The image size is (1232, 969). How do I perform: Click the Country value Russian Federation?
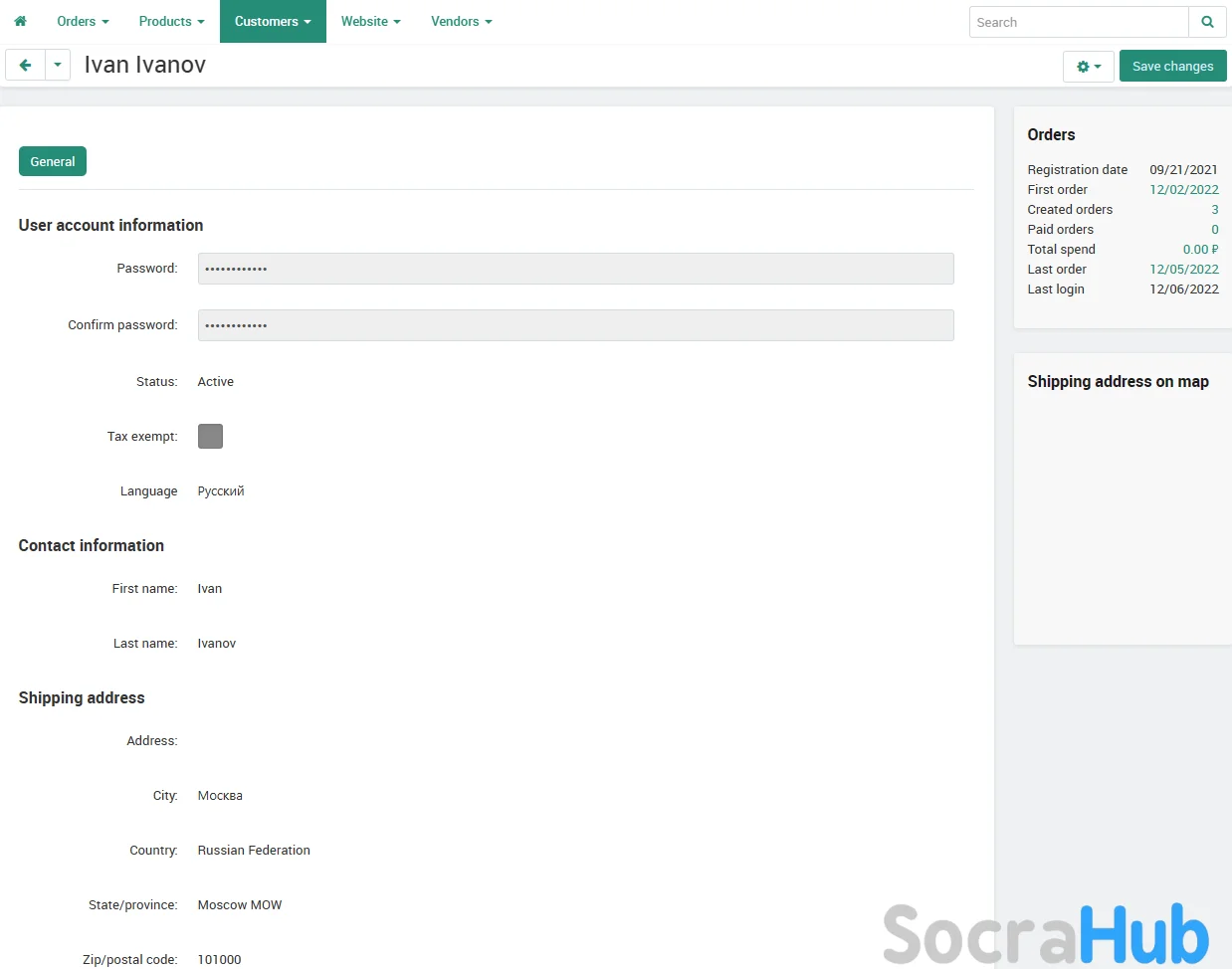[x=254, y=850]
